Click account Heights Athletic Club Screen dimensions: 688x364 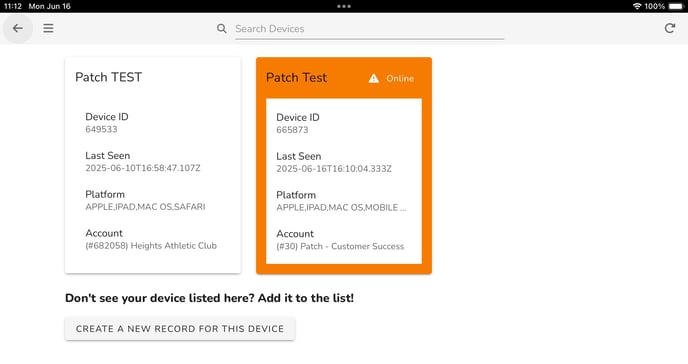coord(151,246)
